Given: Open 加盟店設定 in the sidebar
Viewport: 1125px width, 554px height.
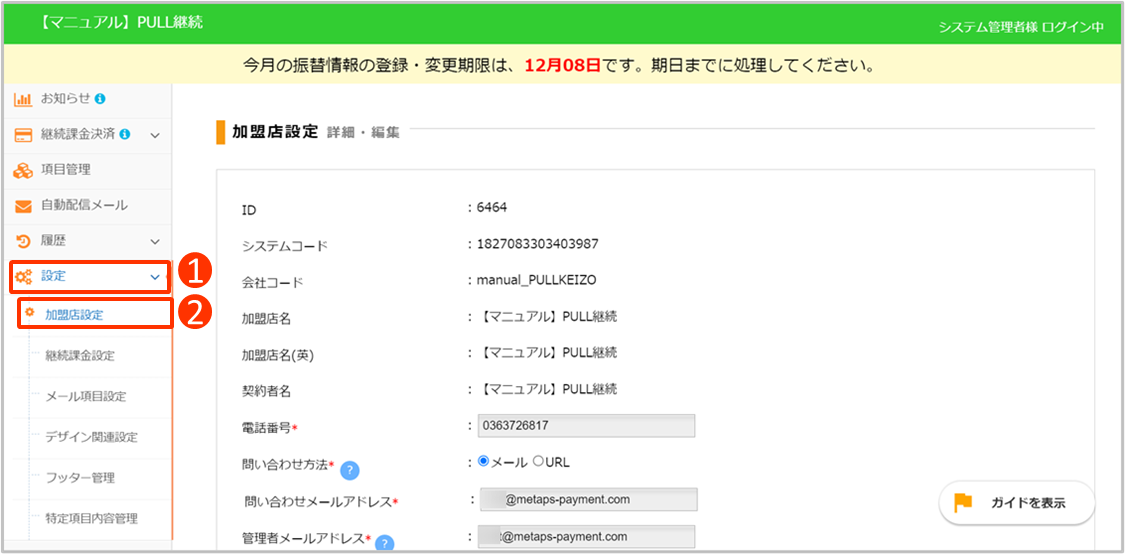Looking at the screenshot, I should [x=74, y=314].
